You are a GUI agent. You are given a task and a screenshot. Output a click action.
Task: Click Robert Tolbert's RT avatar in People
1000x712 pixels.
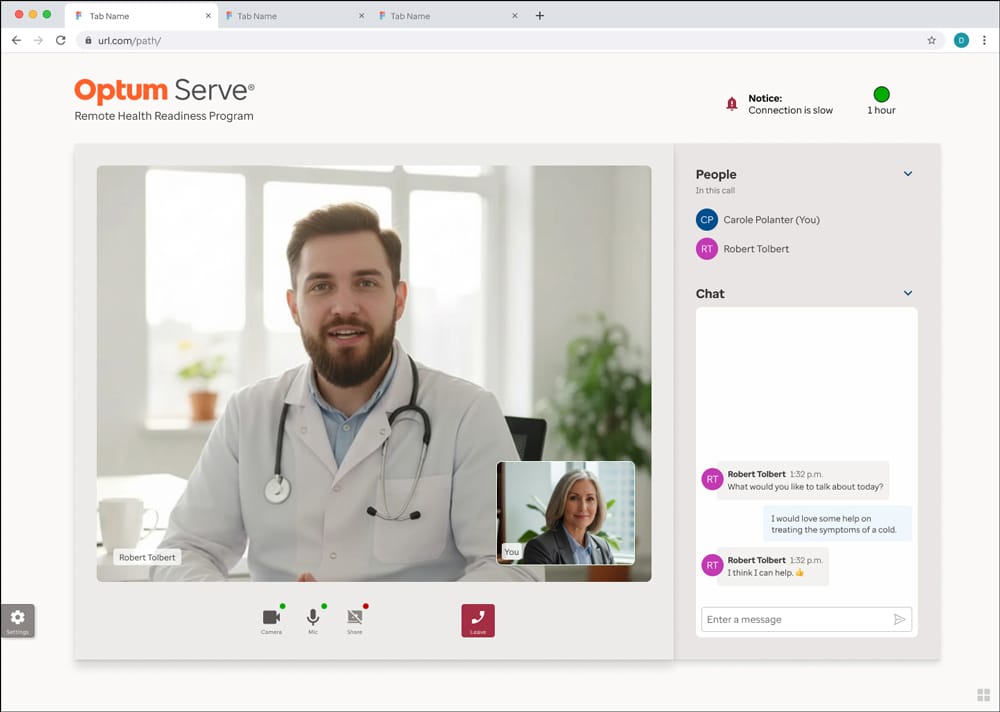pos(707,249)
